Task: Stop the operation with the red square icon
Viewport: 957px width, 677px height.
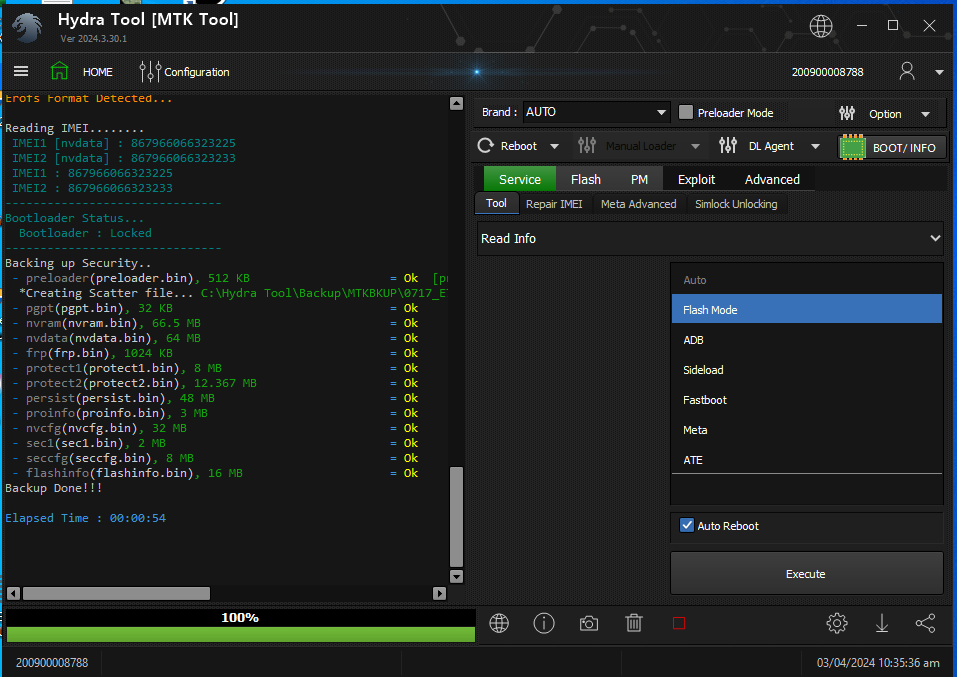Action: (x=679, y=623)
